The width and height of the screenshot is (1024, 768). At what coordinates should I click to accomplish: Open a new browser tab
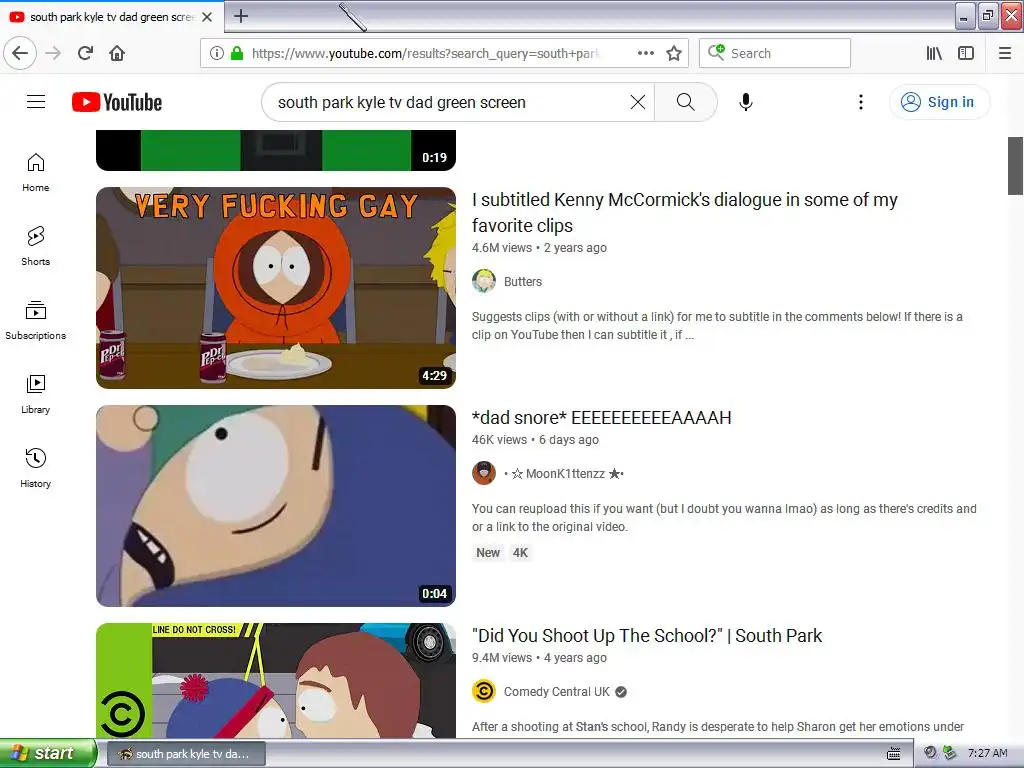click(241, 16)
